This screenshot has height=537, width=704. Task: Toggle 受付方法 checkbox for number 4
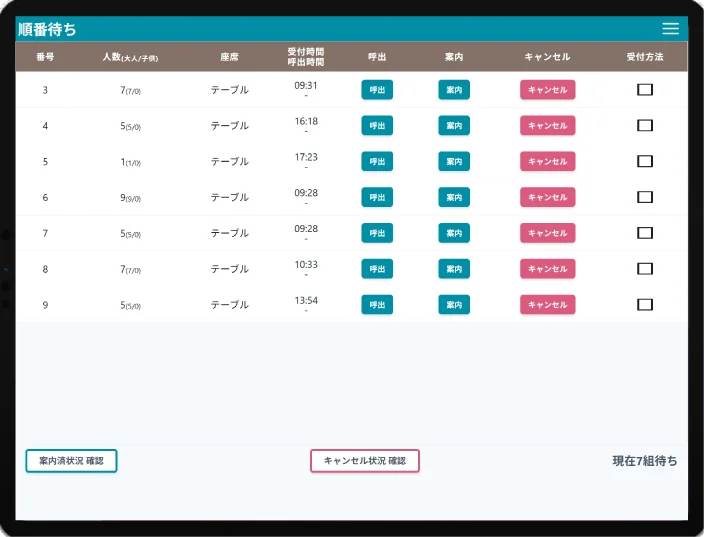(x=645, y=126)
